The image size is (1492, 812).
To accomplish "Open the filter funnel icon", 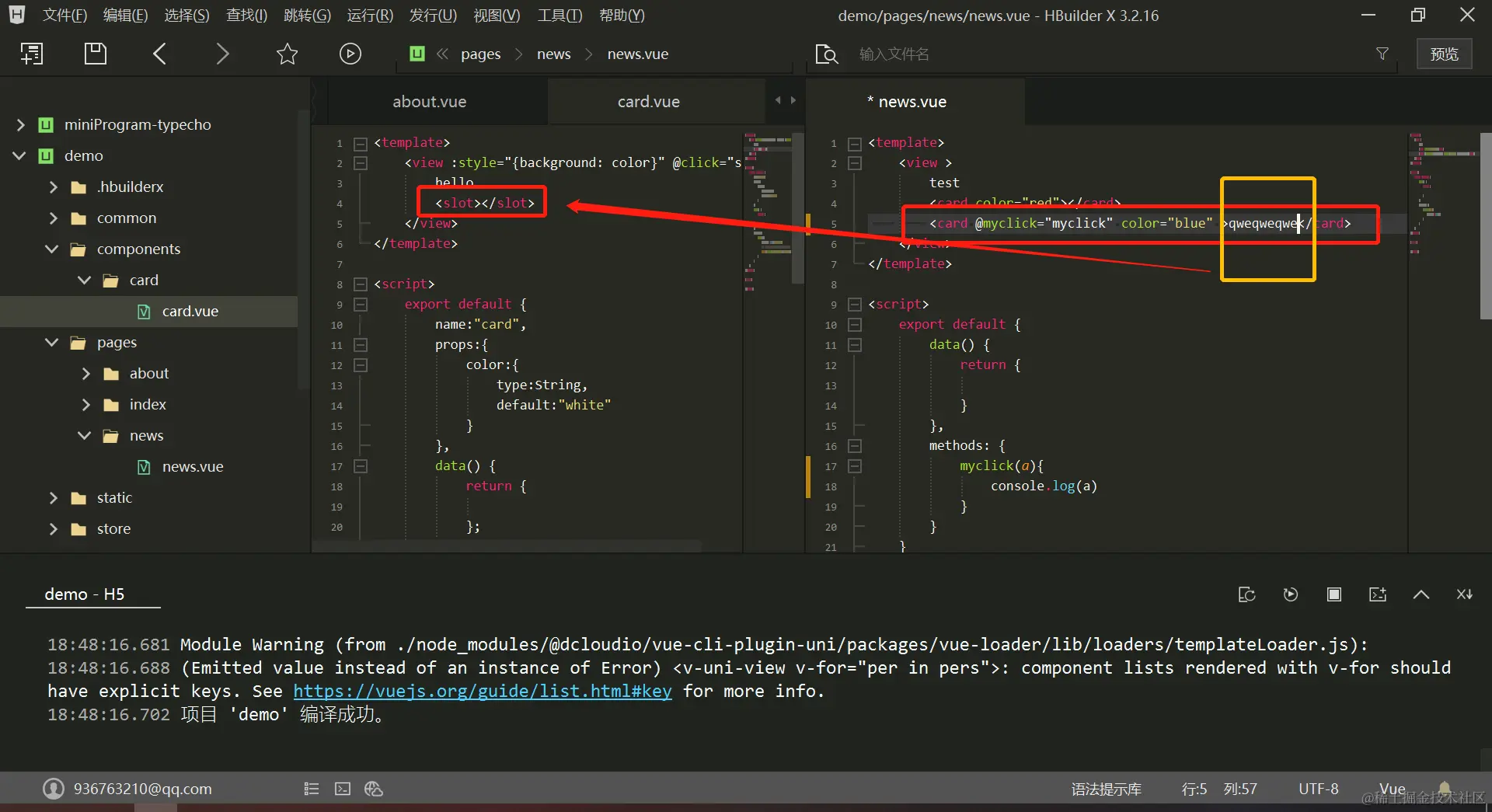I will point(1382,54).
